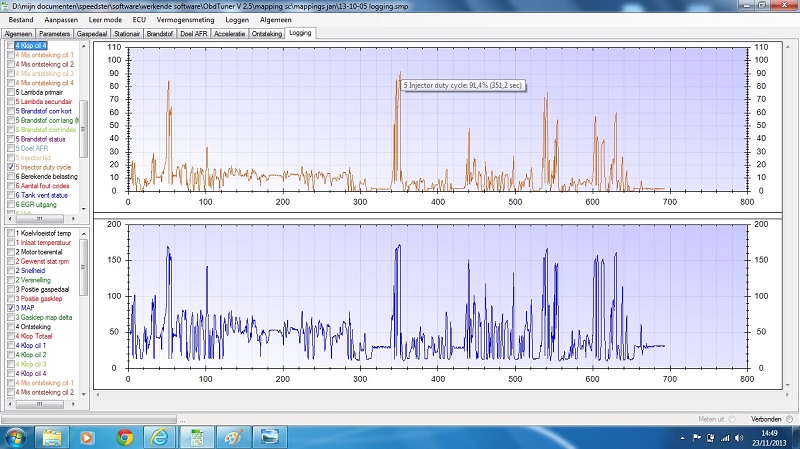800x449 pixels.
Task: Click lower list scroll-down arrow
Action: [84, 394]
